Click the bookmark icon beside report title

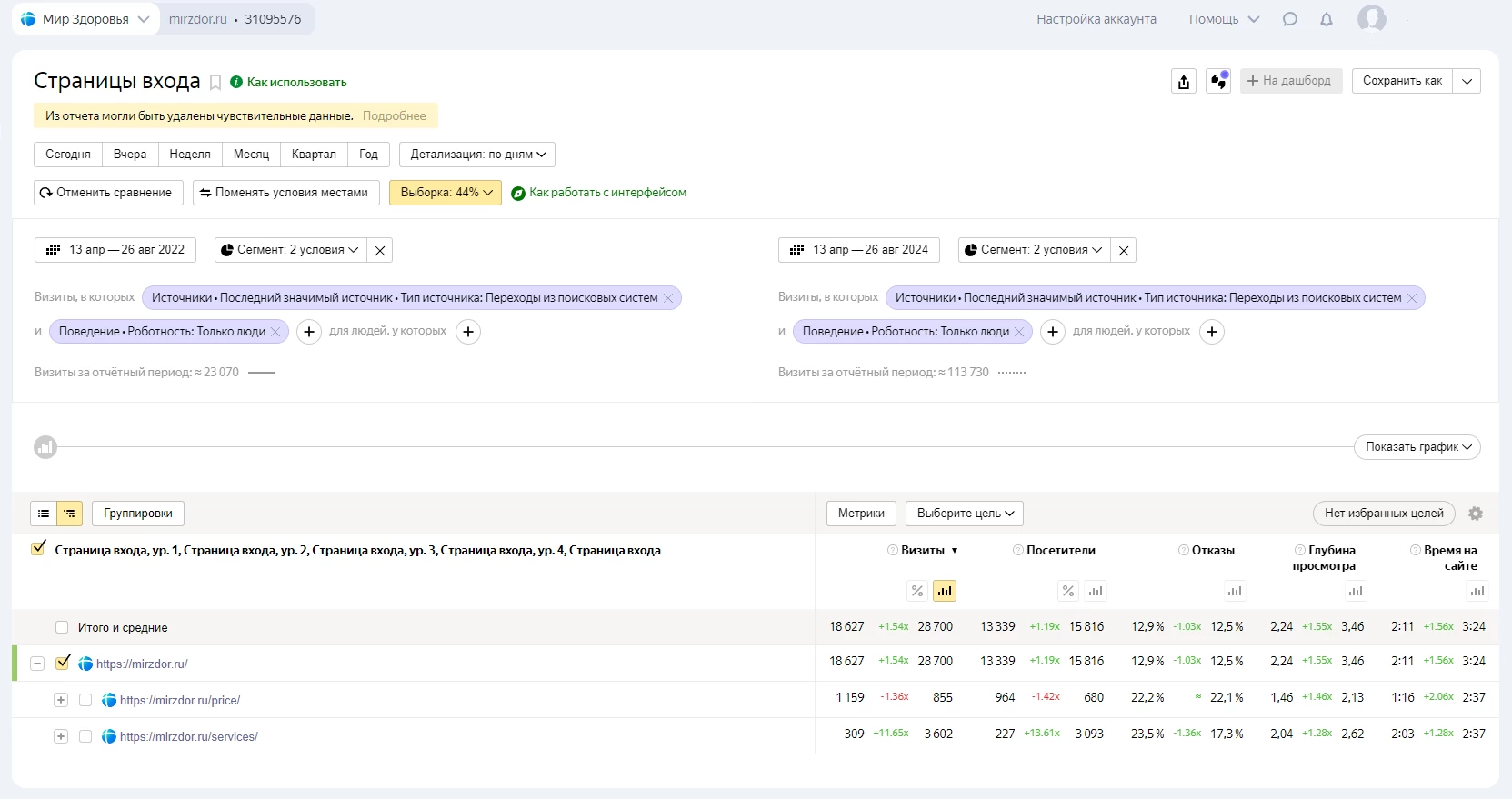215,83
